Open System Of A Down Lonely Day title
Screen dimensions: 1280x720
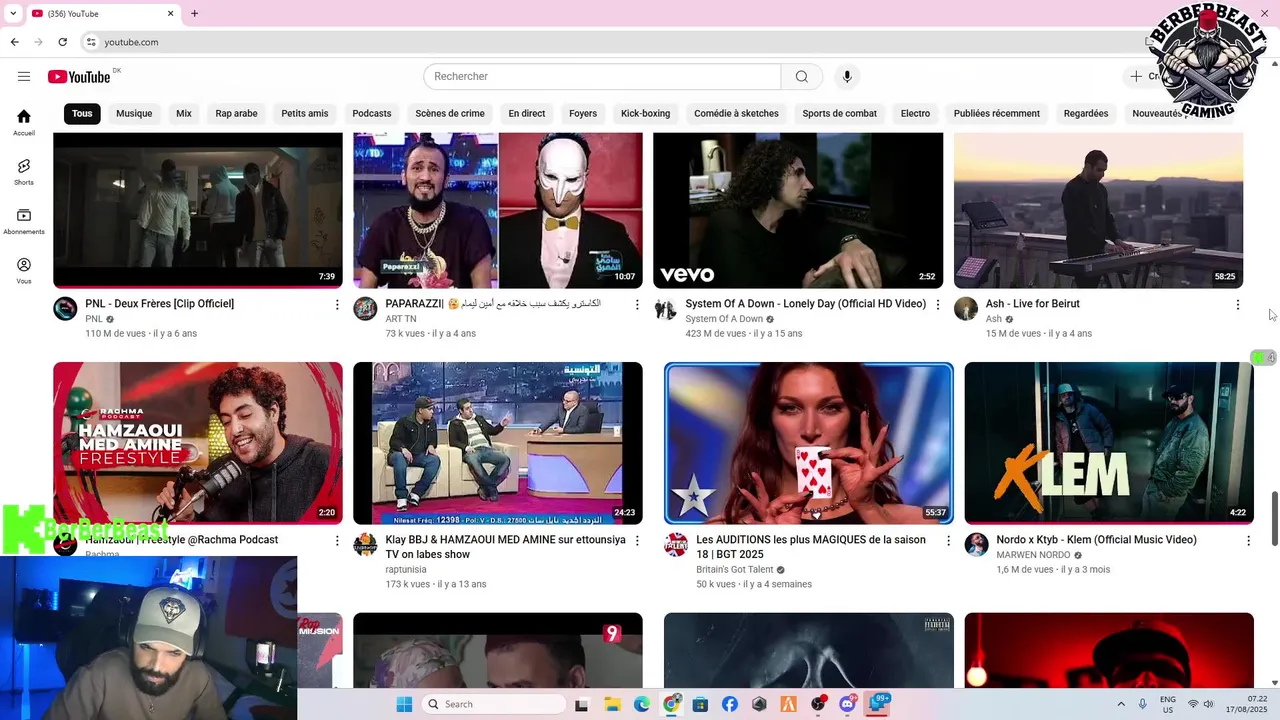[x=806, y=304]
